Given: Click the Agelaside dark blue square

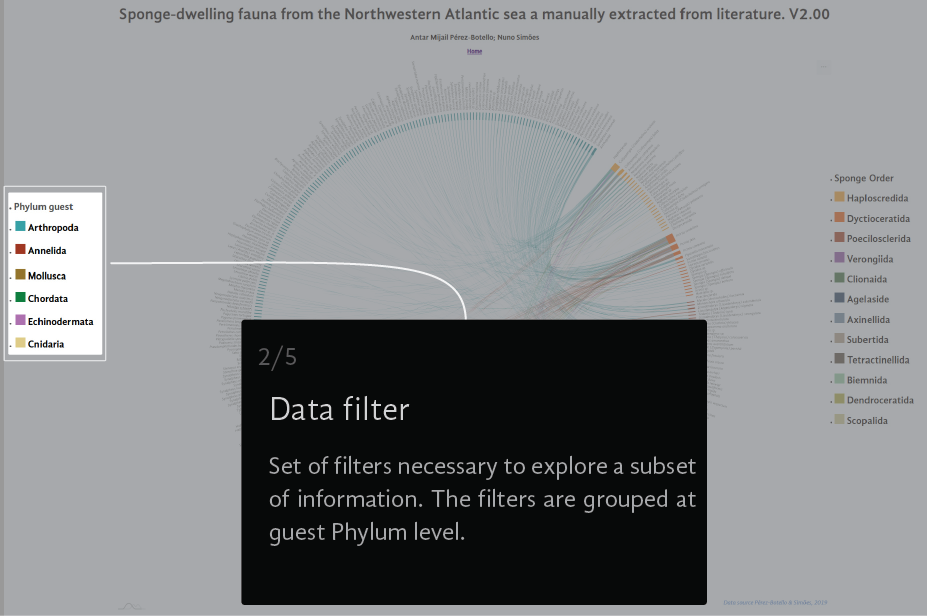Looking at the screenshot, I should pos(840,299).
